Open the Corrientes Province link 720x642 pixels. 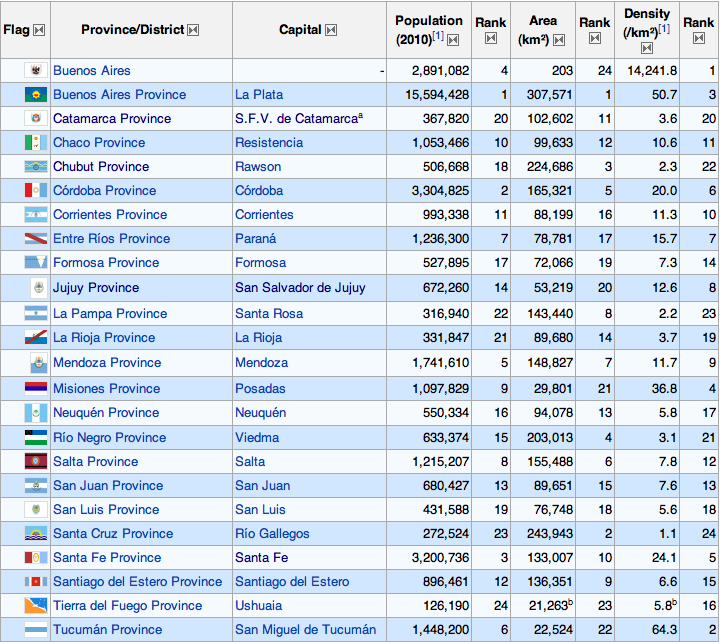(110, 214)
